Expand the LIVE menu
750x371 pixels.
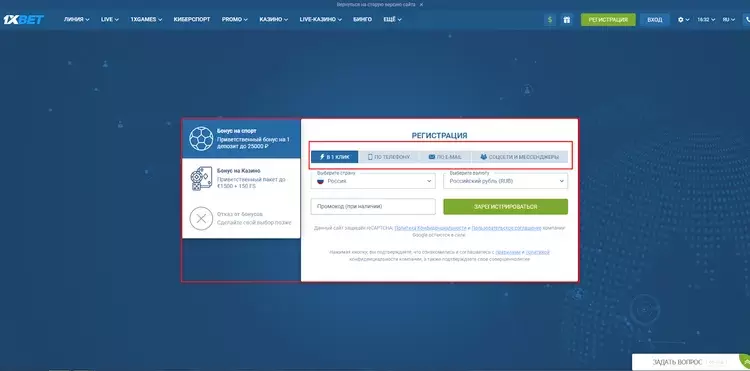pyautogui.click(x=110, y=20)
